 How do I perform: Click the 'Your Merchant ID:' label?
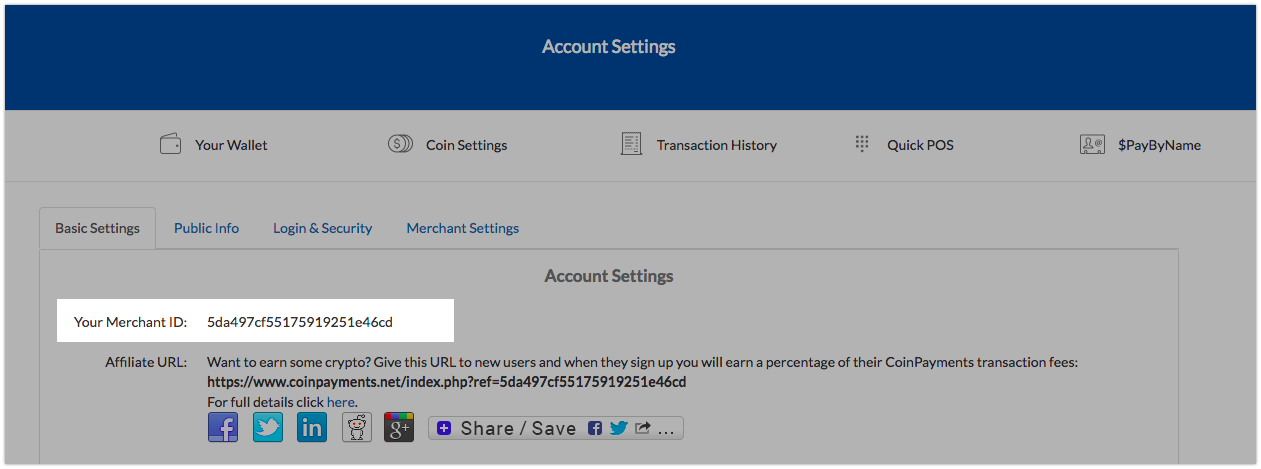point(130,322)
